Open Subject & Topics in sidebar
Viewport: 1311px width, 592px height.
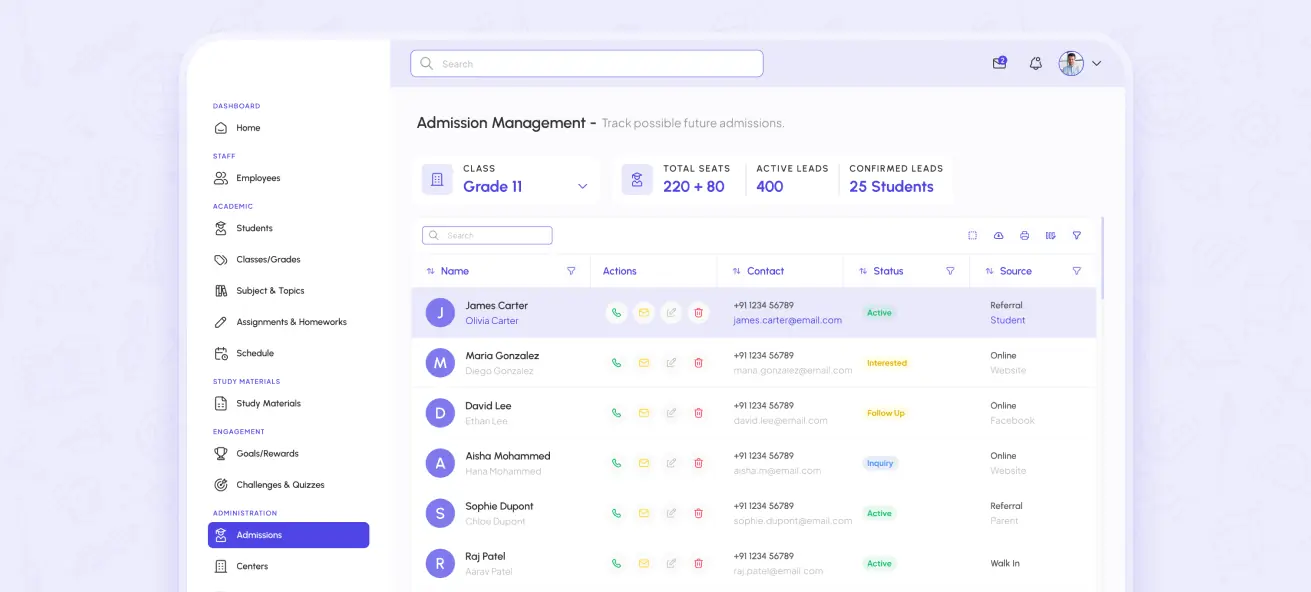tap(288, 291)
